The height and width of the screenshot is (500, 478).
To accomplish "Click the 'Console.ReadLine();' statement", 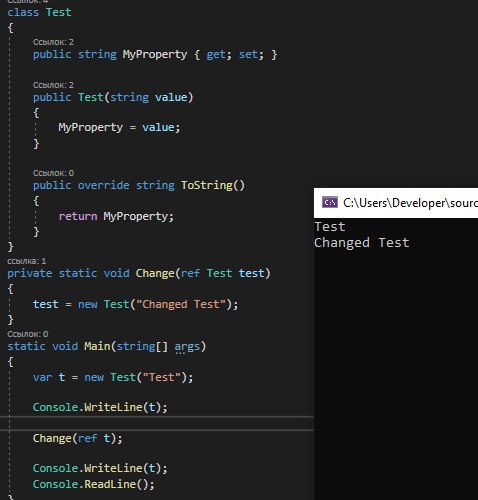I will pos(94,484).
